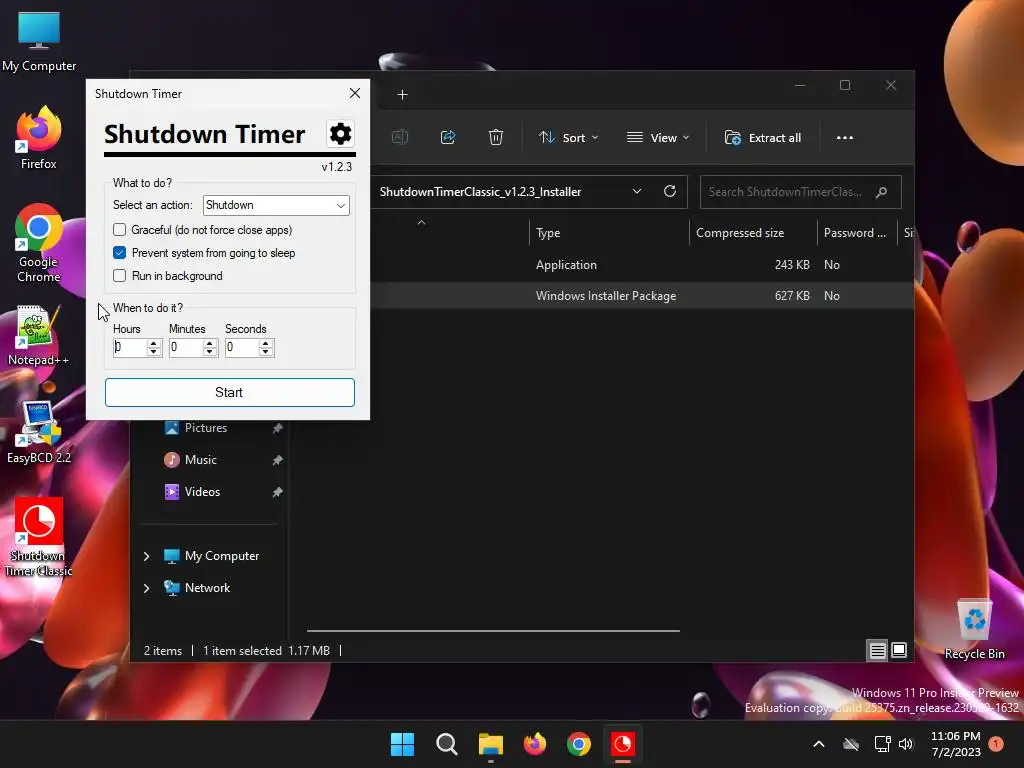The image size is (1024, 768).
Task: Click the Delete trash icon in Explorer
Action: pyautogui.click(x=496, y=137)
